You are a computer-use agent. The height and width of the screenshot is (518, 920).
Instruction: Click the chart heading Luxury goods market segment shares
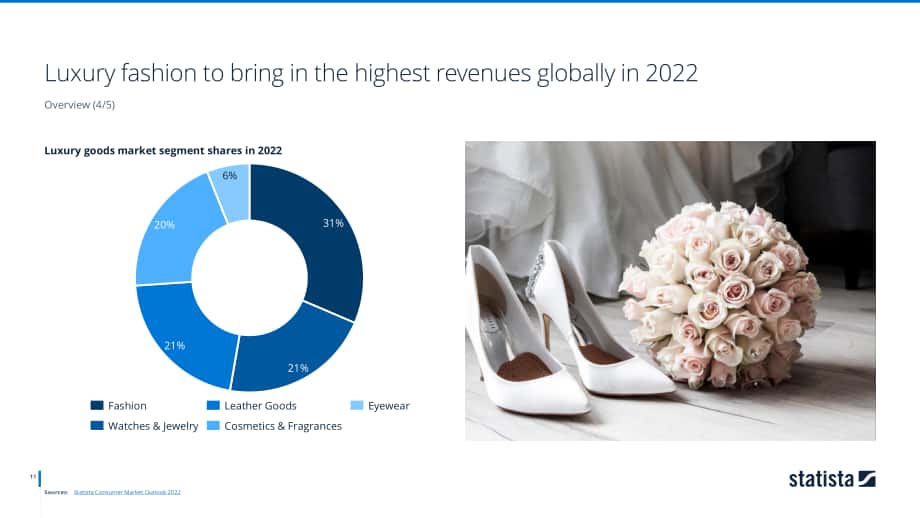(163, 151)
